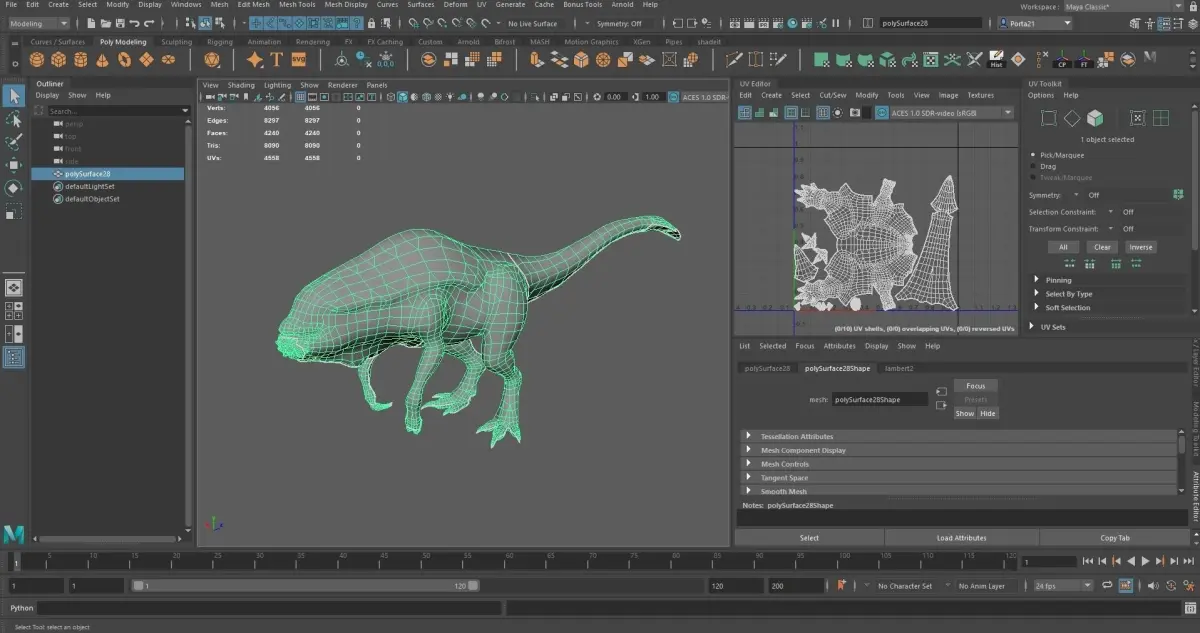The width and height of the screenshot is (1200, 633).
Task: Create a polygon sphere from the shelf
Action: click(x=36, y=60)
